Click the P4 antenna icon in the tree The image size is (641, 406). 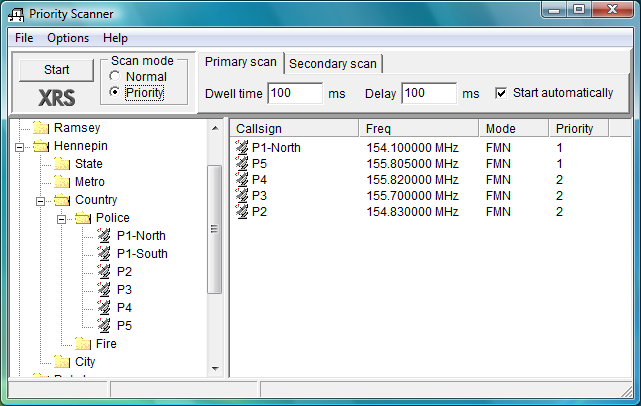click(104, 307)
